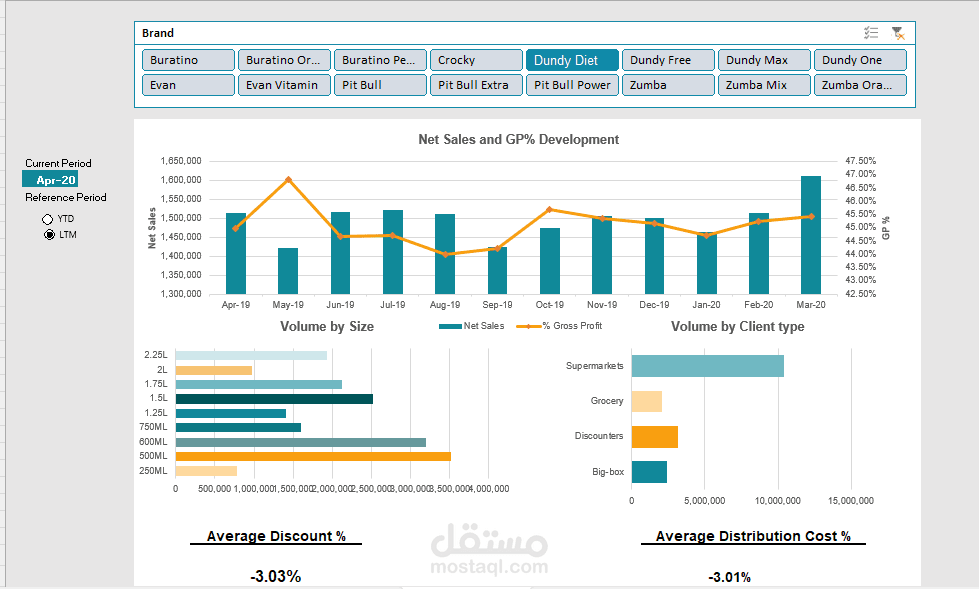Image resolution: width=979 pixels, height=589 pixels.
Task: Click the Net Sales axis title
Action: pos(152,228)
